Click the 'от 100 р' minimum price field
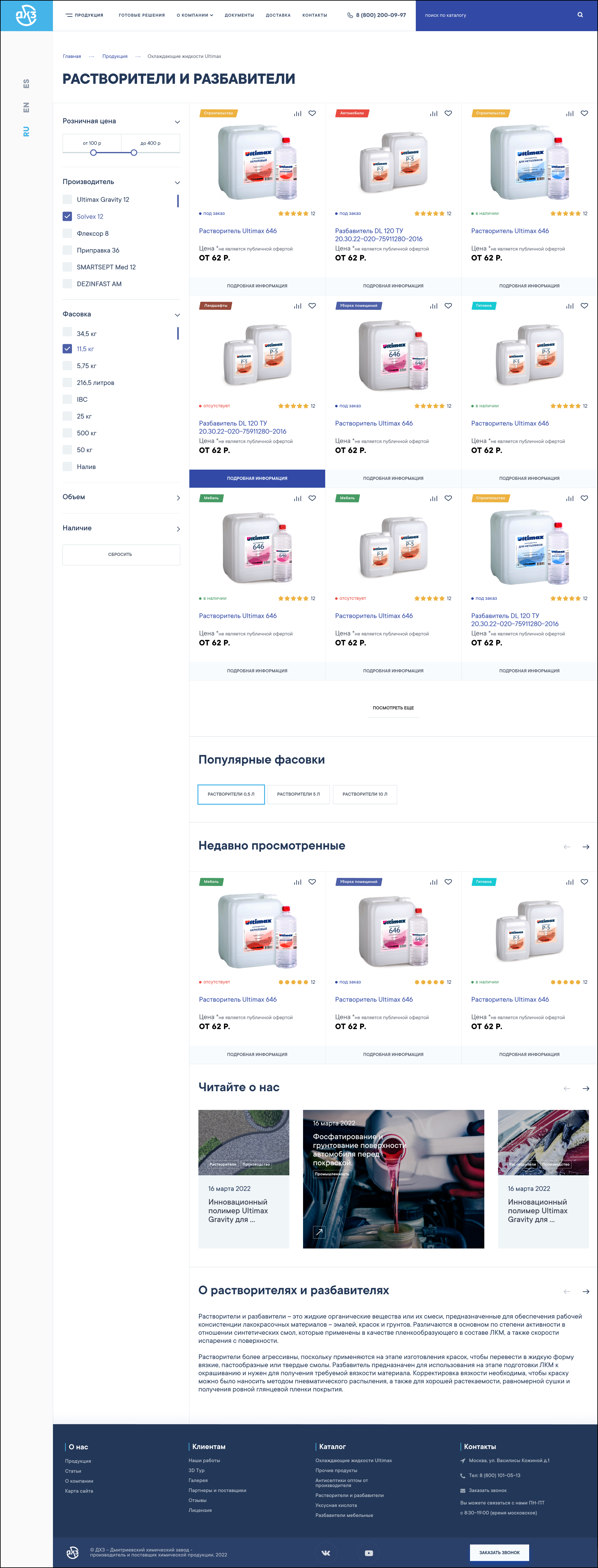This screenshot has width=598, height=1568. tap(92, 143)
